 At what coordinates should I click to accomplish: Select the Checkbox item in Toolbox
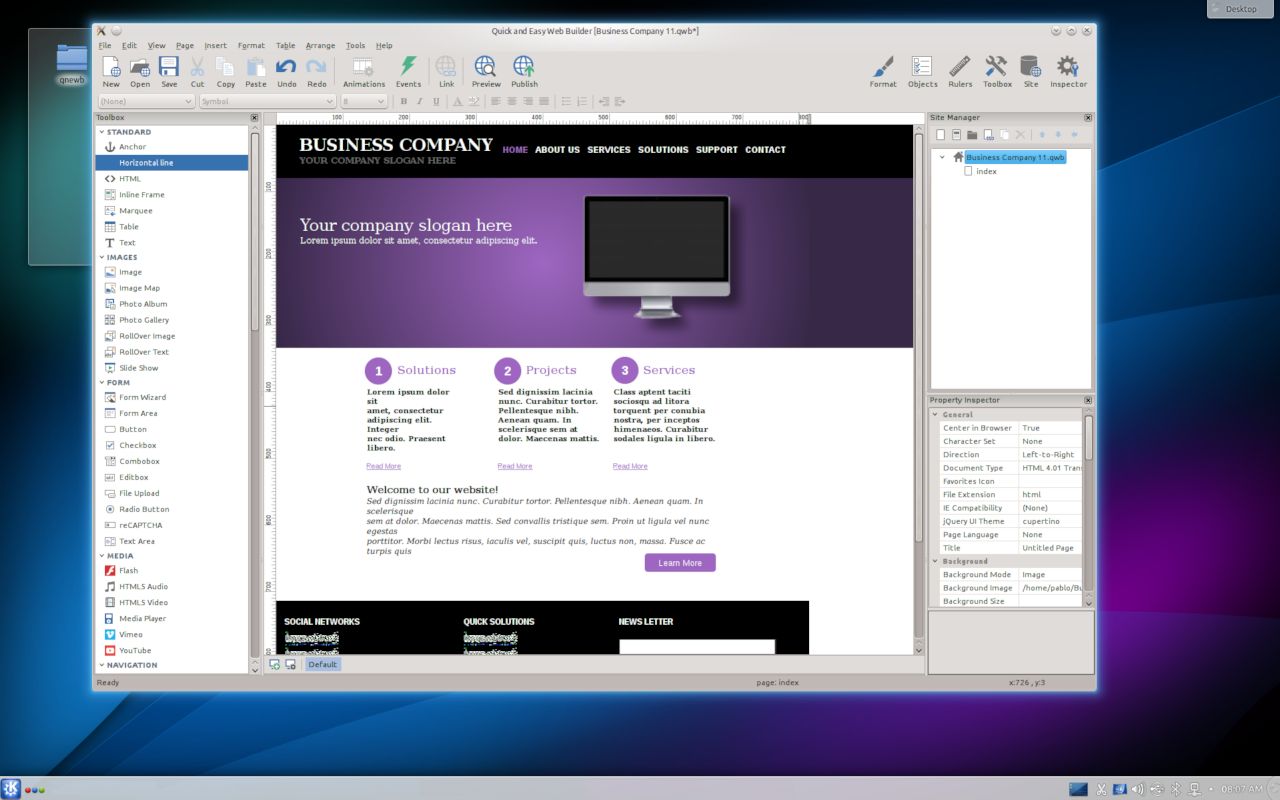(x=137, y=445)
